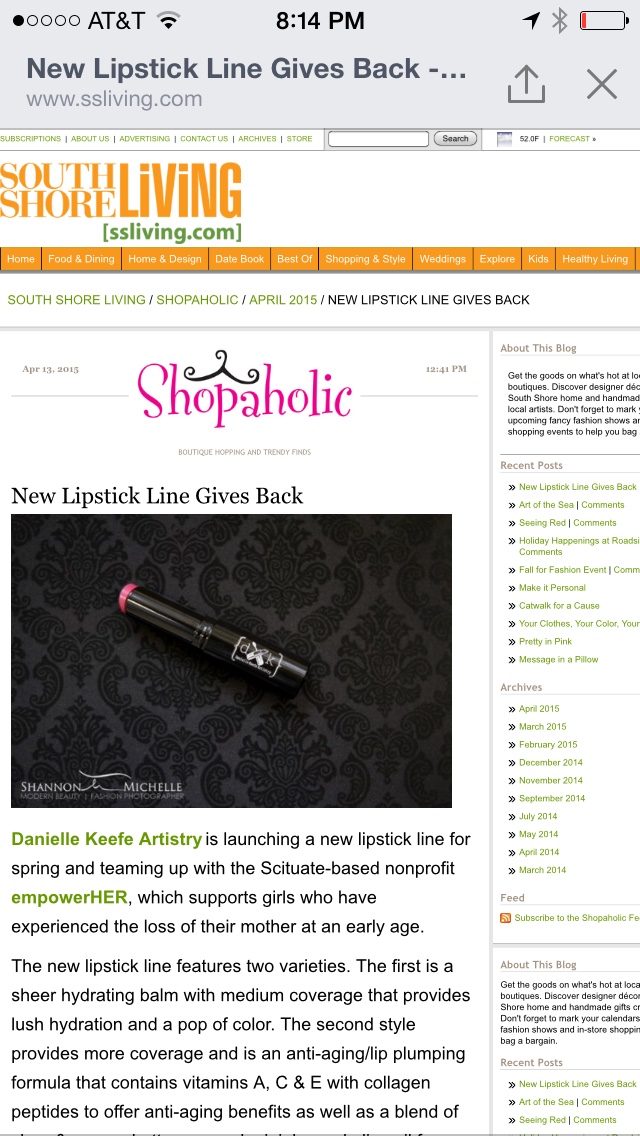Click the Subscriptions top link
The width and height of the screenshot is (640, 1136).
point(30,138)
